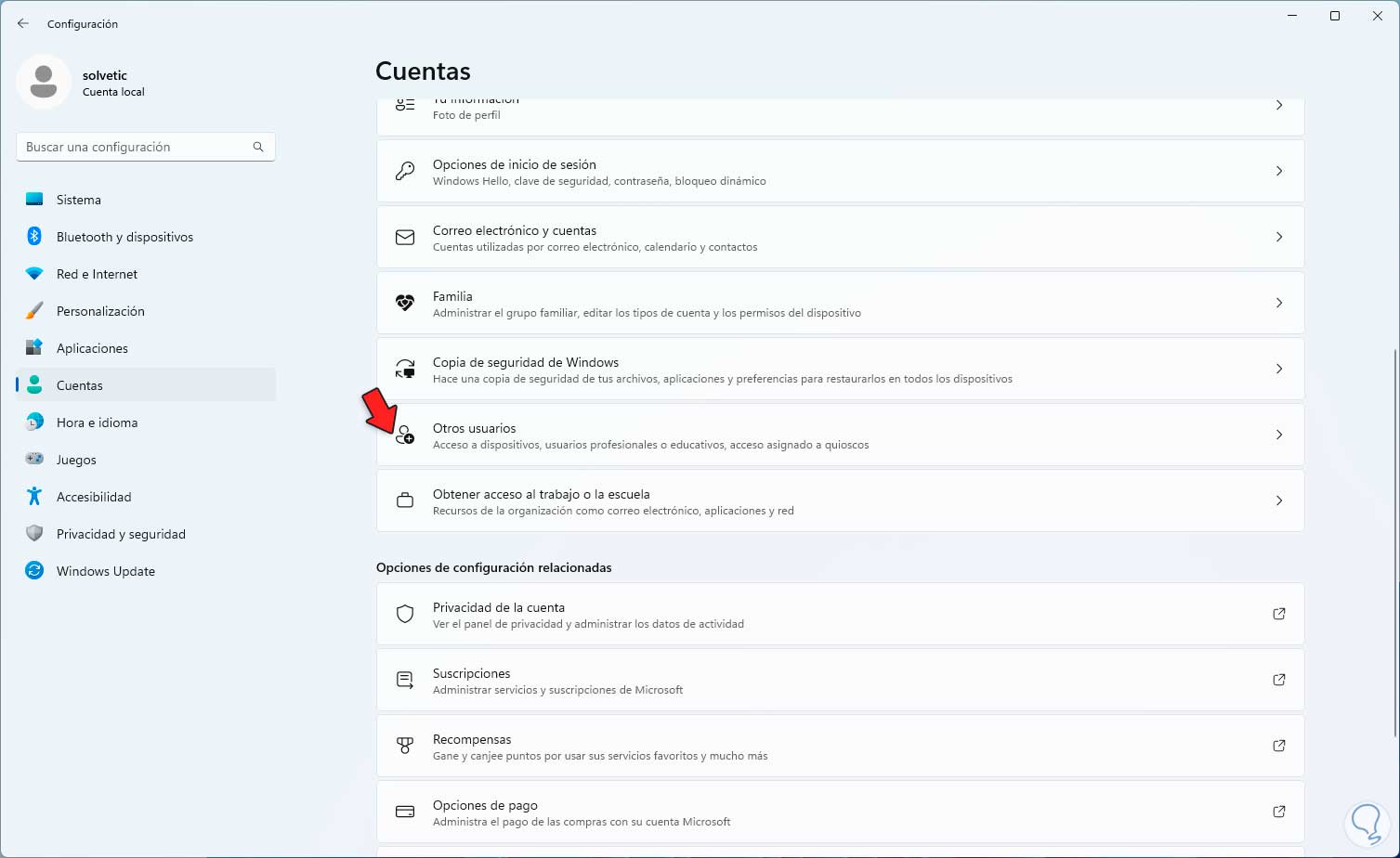The height and width of the screenshot is (858, 1400).
Task: Open the Privacidad y seguridad label
Action: pyautogui.click(x=121, y=534)
